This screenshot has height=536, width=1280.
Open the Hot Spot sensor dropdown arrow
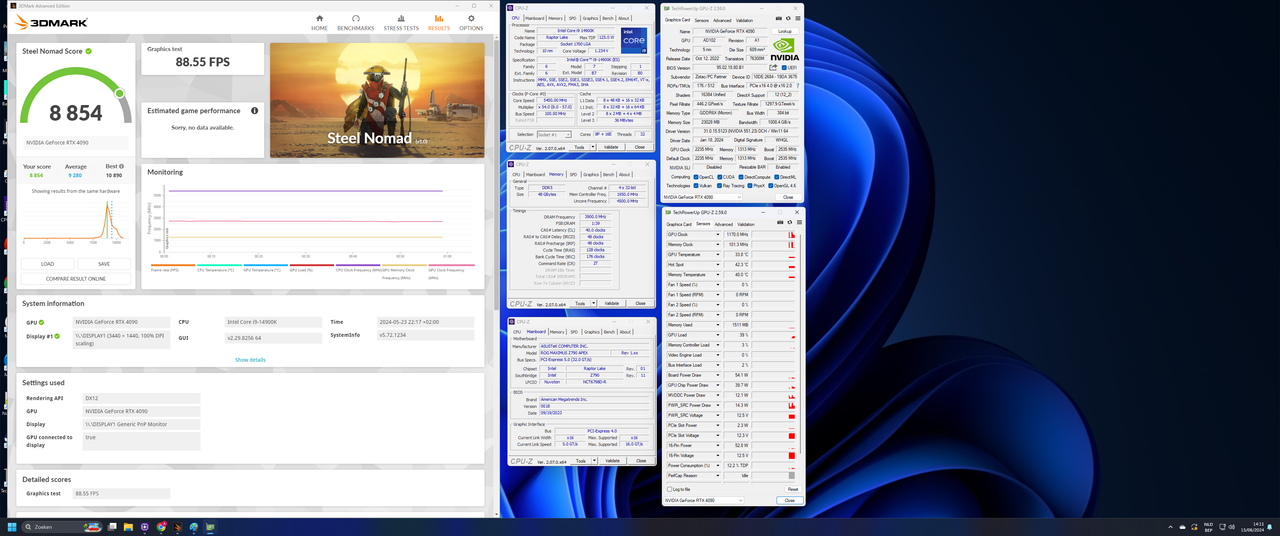(719, 264)
